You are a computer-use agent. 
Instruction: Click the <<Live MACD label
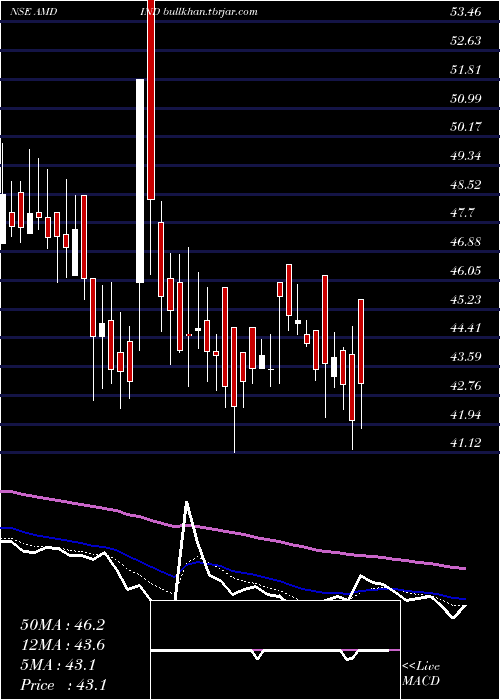(x=421, y=674)
